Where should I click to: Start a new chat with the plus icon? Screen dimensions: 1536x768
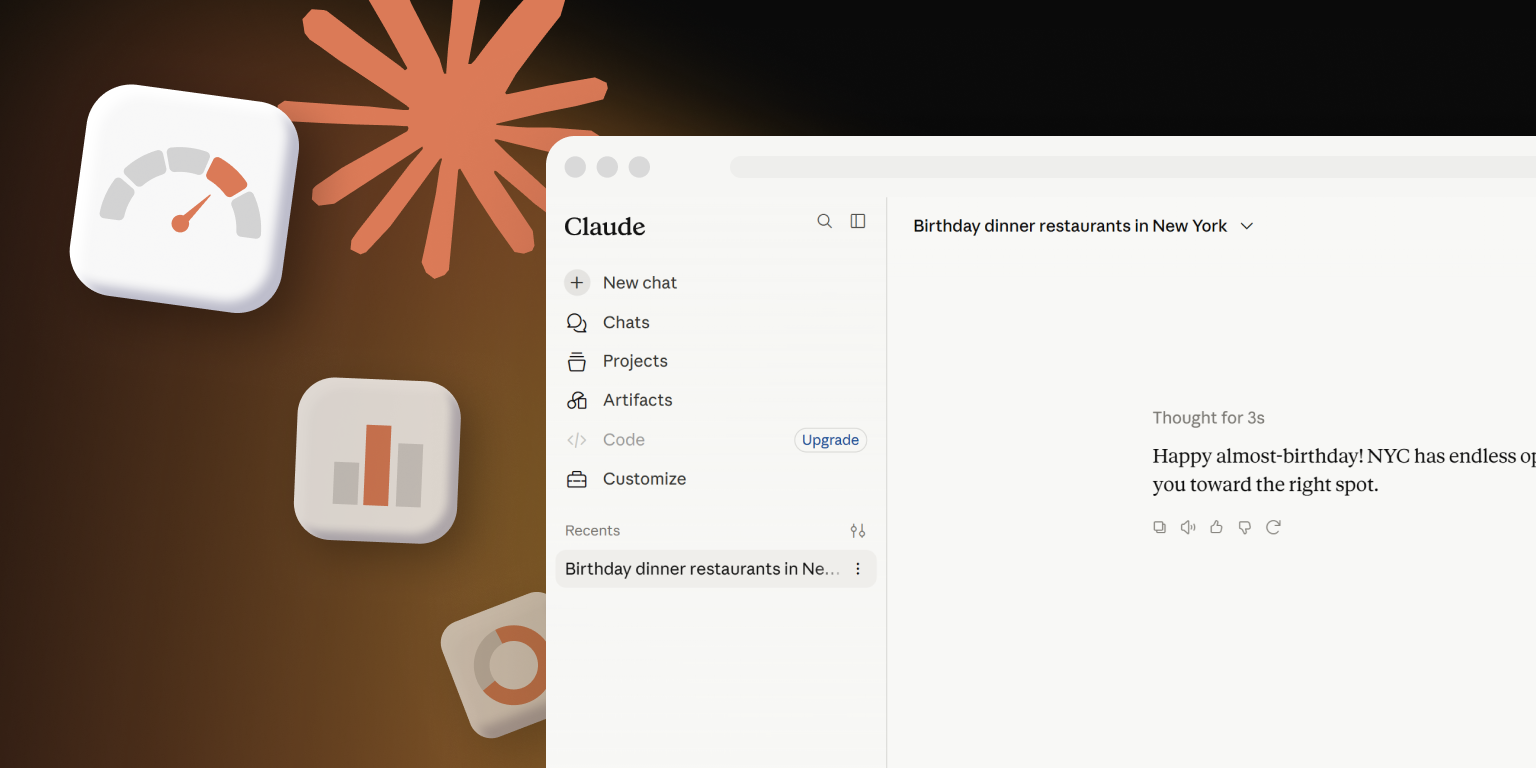(577, 283)
